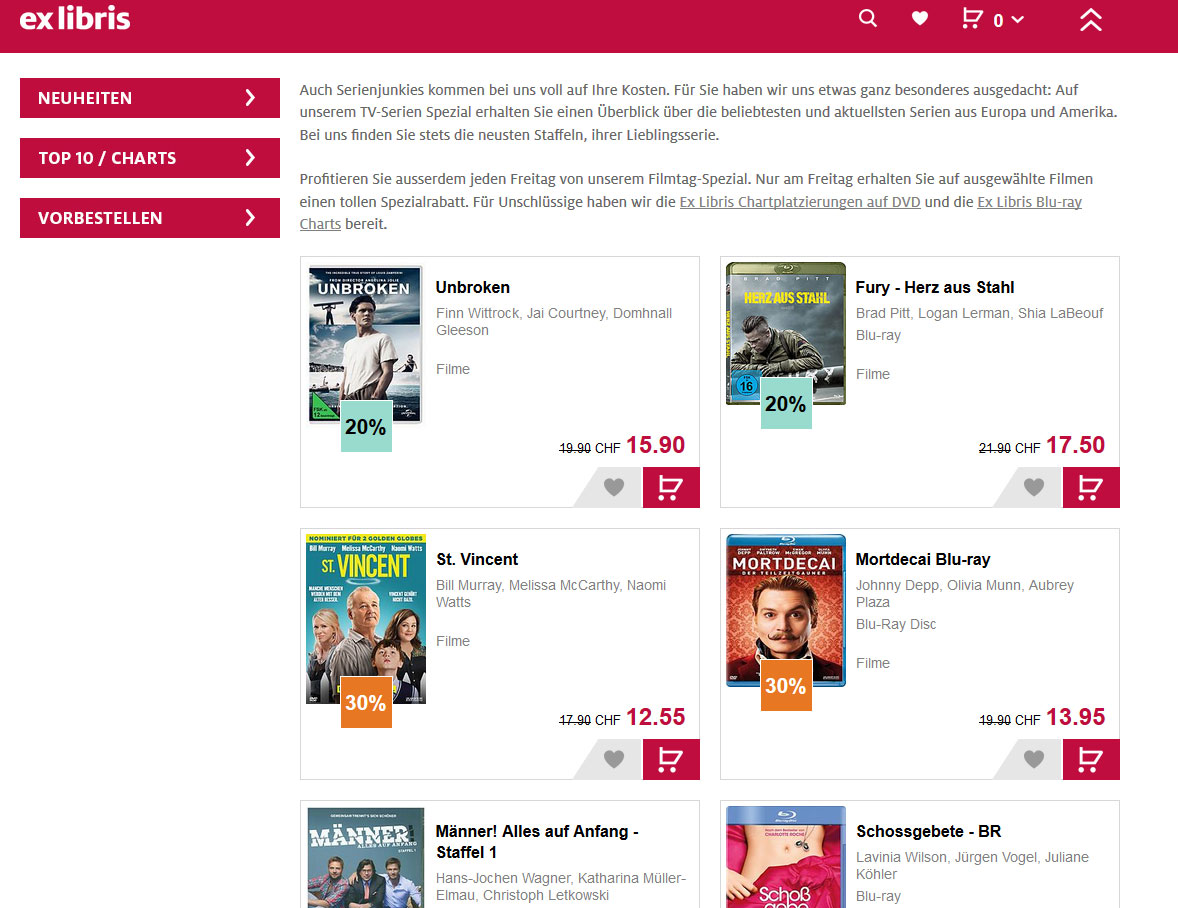Open the NEUHEITEN menu item
Viewport: 1178px width, 908px height.
pyautogui.click(x=150, y=98)
